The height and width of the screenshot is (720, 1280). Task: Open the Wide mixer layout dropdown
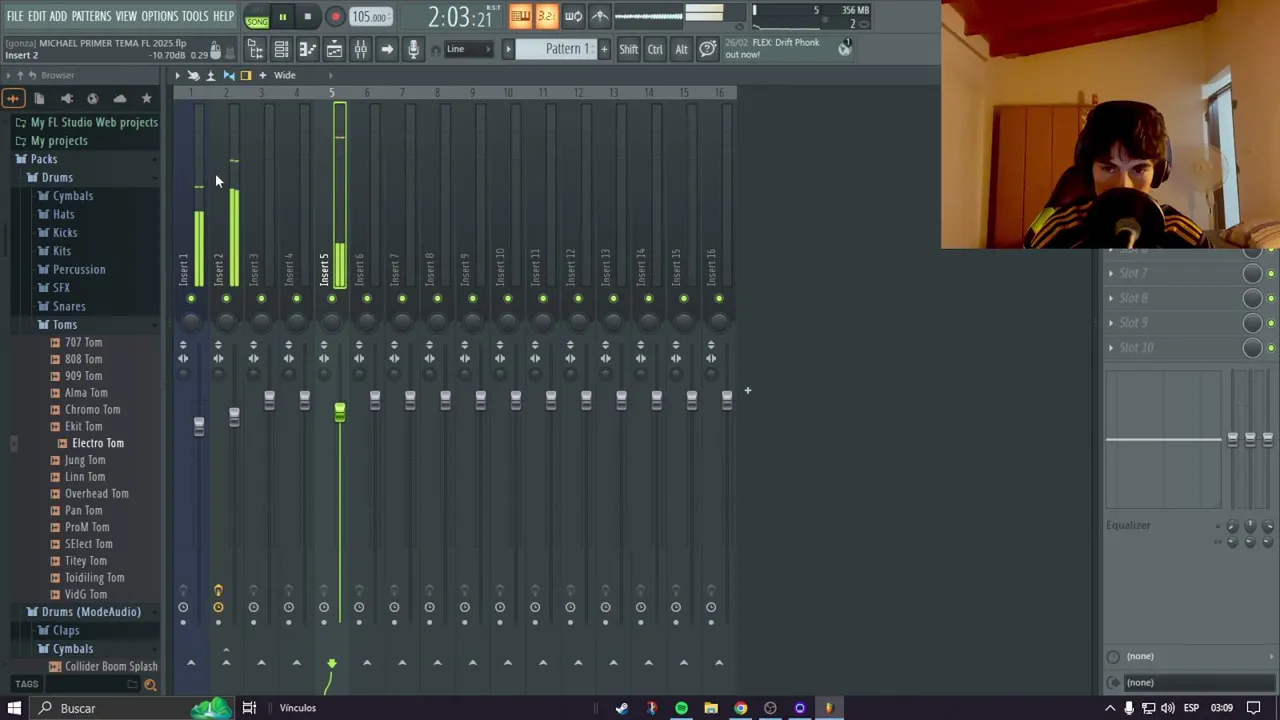click(x=285, y=75)
